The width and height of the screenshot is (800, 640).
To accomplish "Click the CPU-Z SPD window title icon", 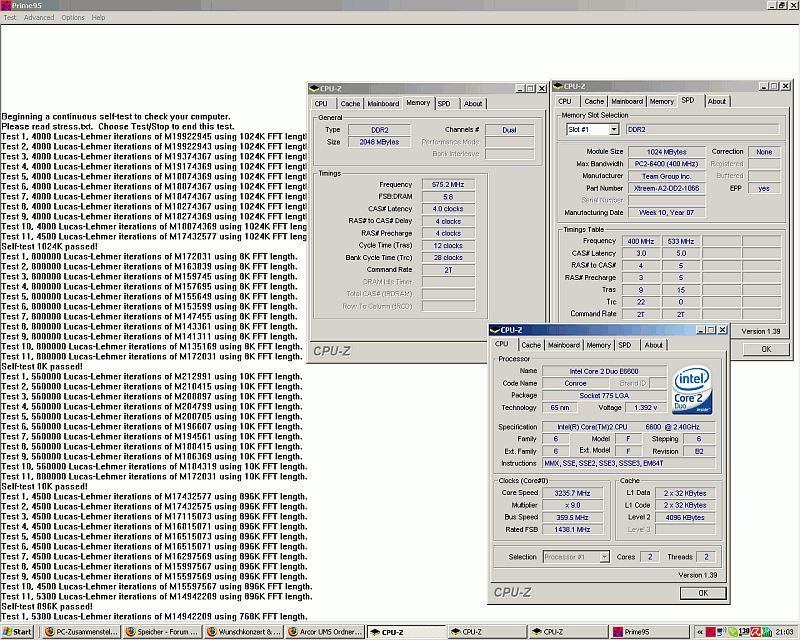I will [x=558, y=86].
